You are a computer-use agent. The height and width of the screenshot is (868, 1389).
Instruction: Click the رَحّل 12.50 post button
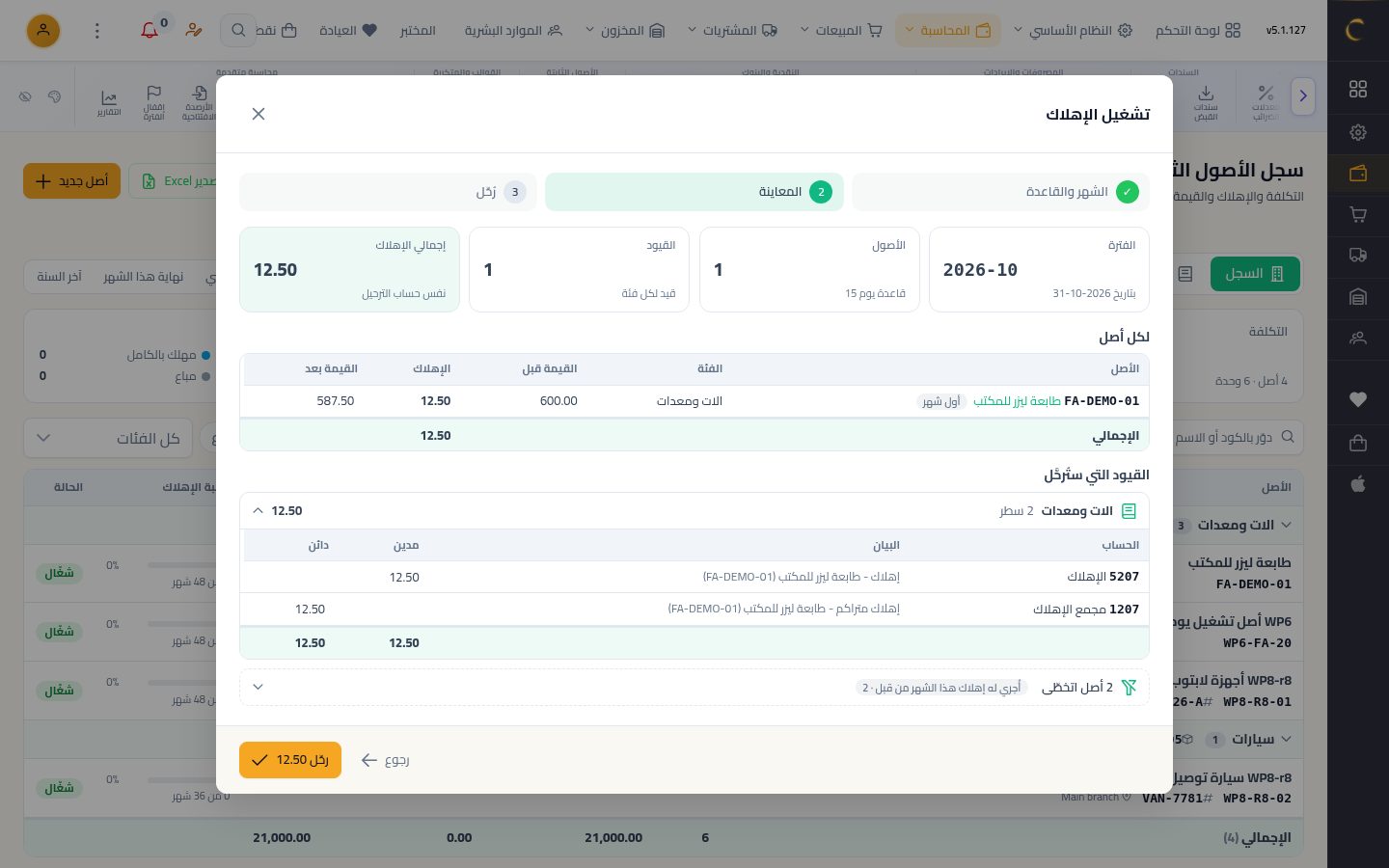pyautogui.click(x=290, y=760)
